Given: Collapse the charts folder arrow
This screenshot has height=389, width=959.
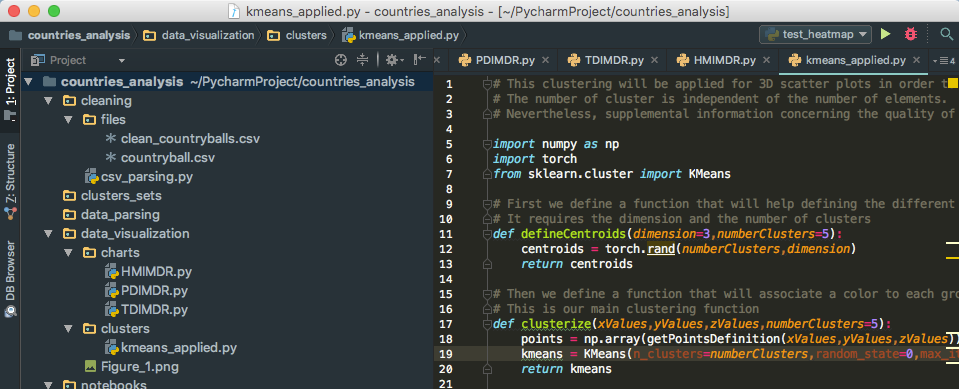Looking at the screenshot, I should coord(68,253).
